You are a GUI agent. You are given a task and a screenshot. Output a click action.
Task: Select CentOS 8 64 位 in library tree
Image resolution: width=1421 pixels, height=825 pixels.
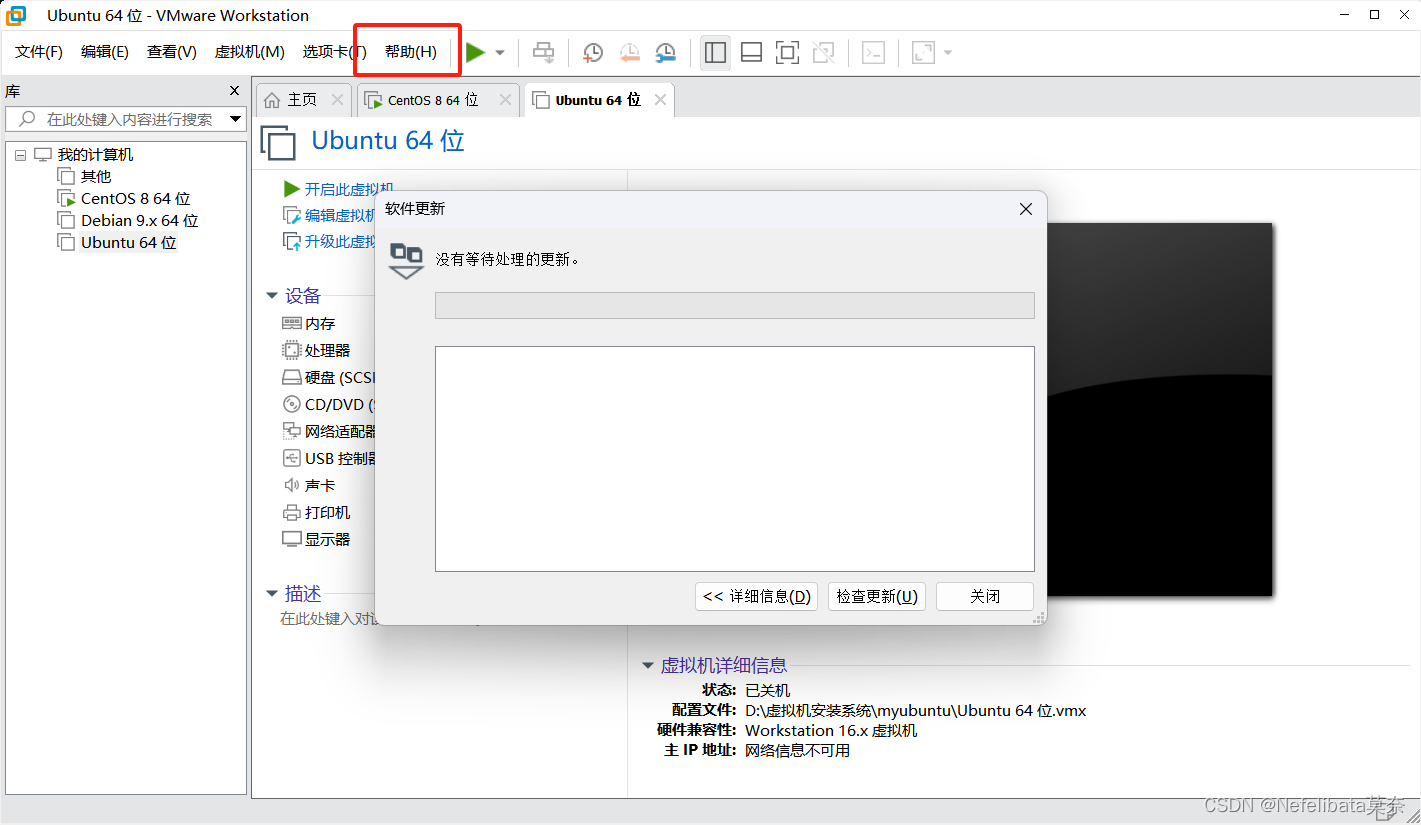click(135, 199)
